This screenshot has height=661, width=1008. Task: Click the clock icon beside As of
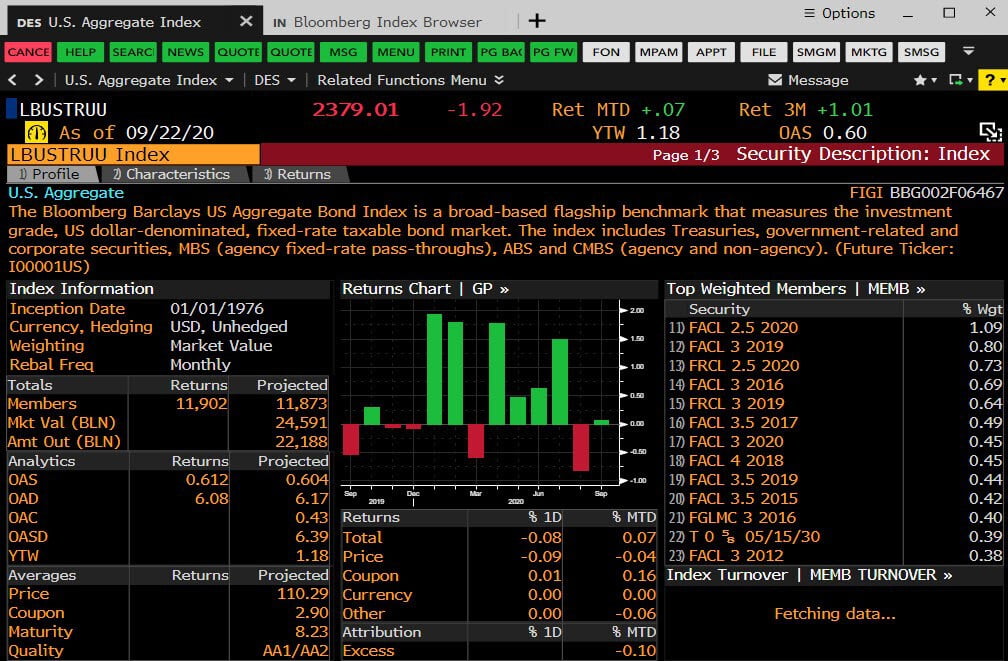click(x=36, y=132)
